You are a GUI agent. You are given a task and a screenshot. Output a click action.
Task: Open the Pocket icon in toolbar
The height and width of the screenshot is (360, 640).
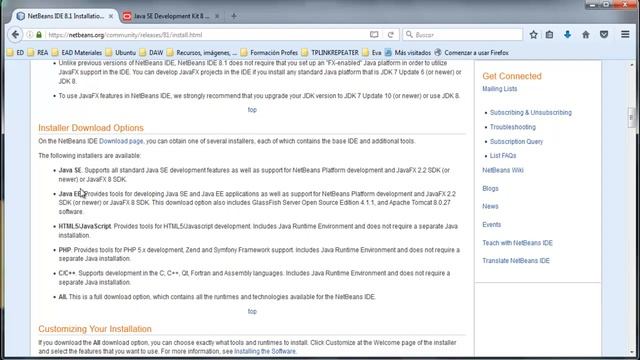click(604, 35)
